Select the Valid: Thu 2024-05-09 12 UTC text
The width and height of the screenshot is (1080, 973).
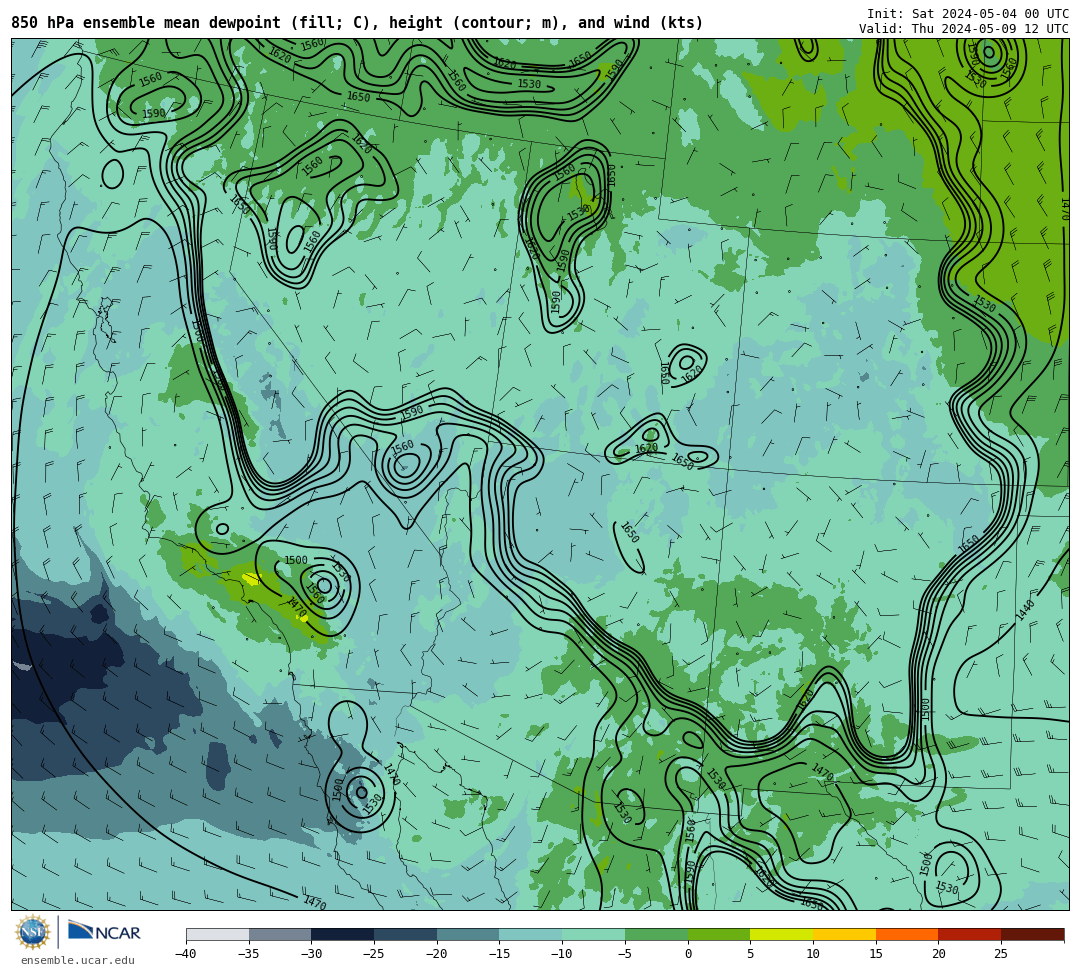pyautogui.click(x=964, y=28)
